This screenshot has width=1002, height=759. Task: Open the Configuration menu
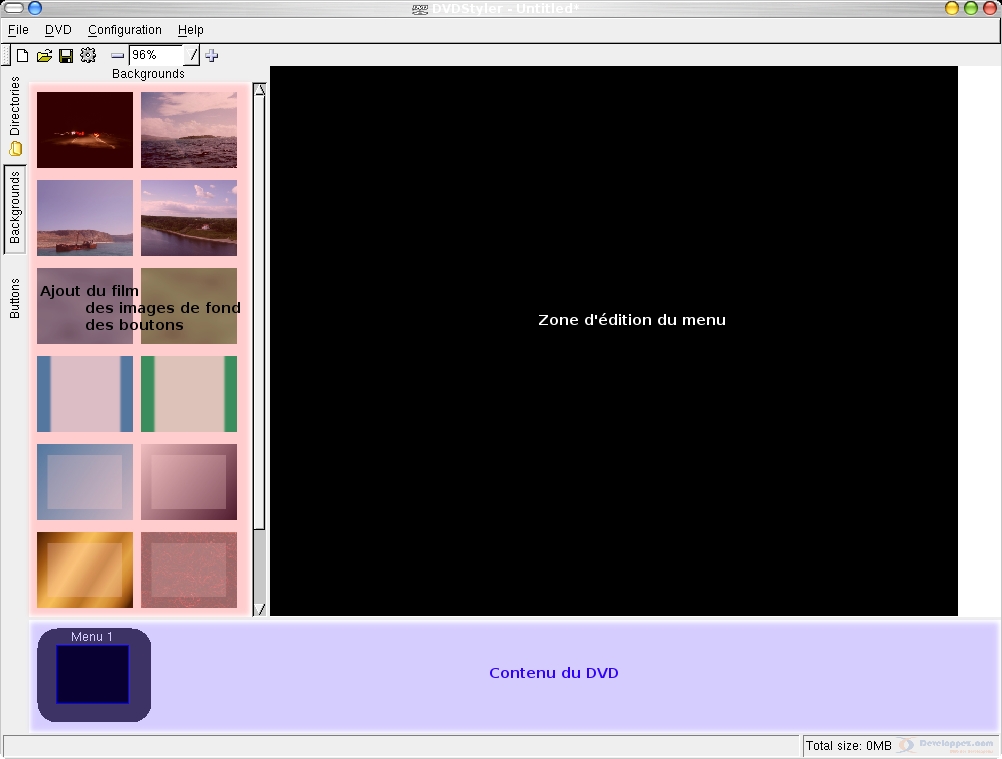125,30
